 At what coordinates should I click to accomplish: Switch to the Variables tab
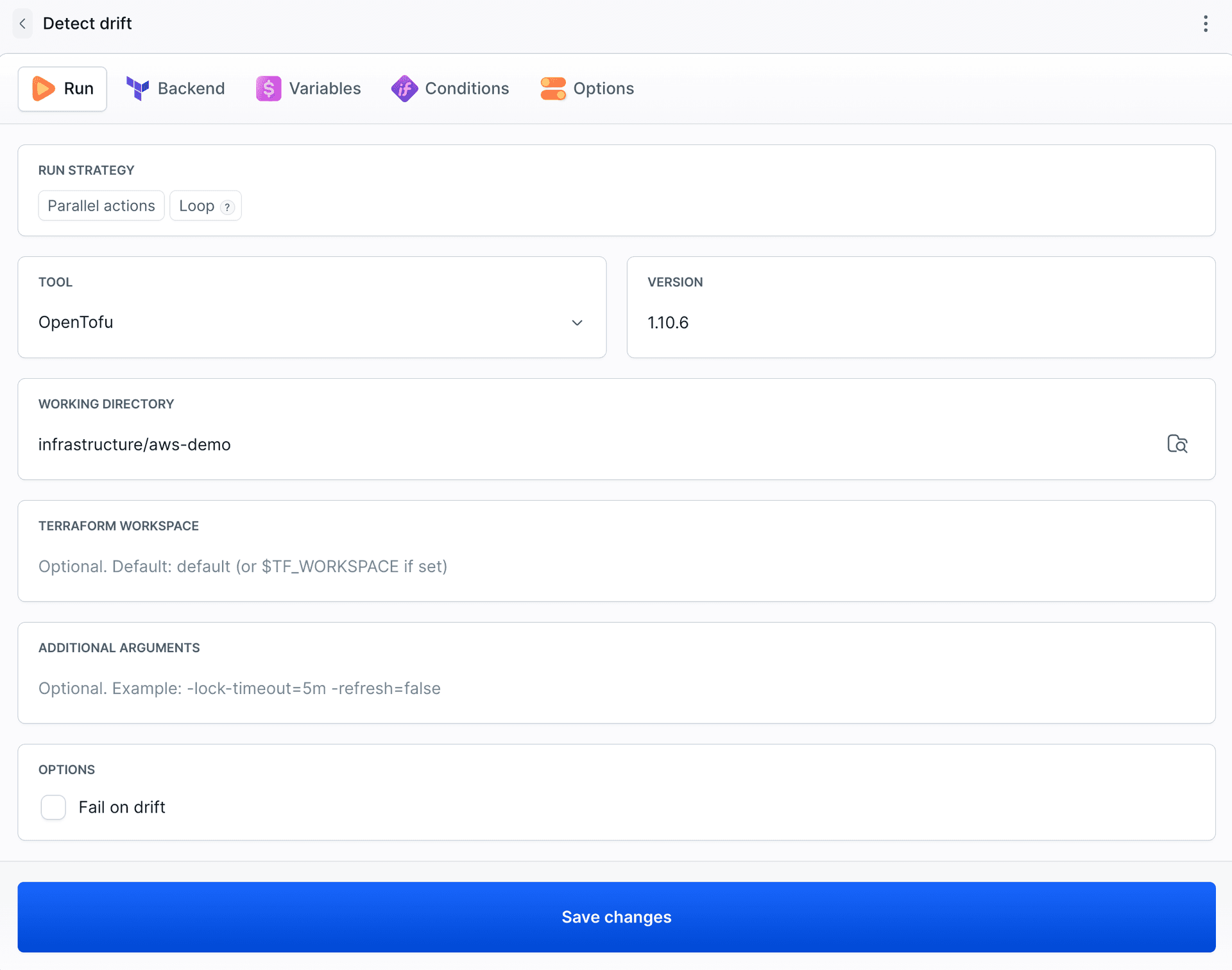[x=309, y=89]
